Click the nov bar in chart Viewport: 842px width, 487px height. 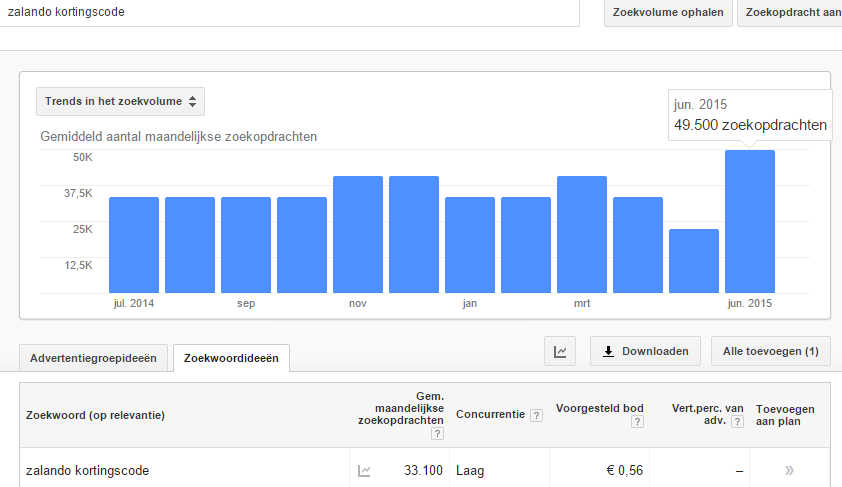[358, 235]
